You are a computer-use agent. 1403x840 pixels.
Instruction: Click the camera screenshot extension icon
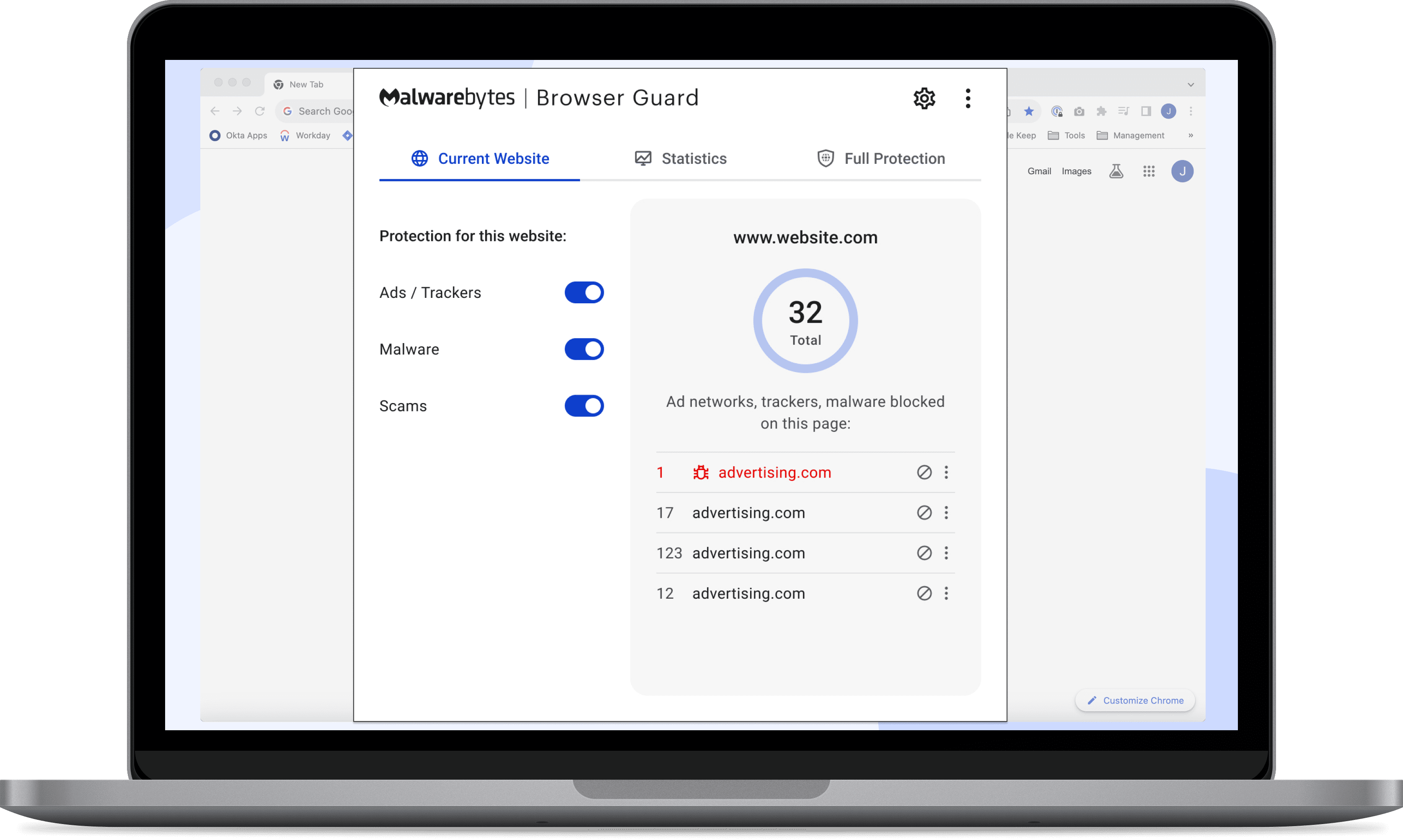pyautogui.click(x=1079, y=111)
